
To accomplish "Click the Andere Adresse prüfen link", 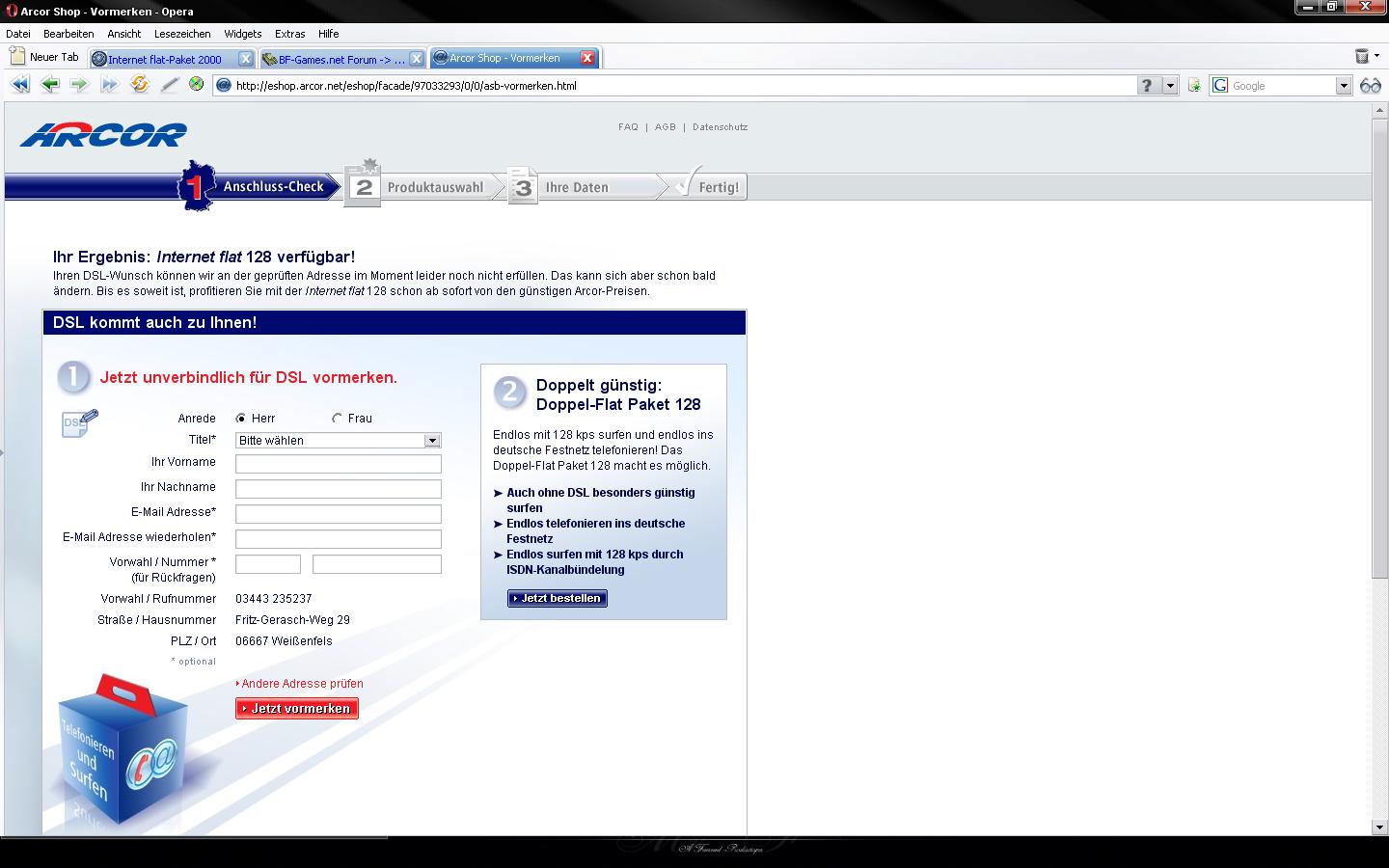I will [300, 684].
